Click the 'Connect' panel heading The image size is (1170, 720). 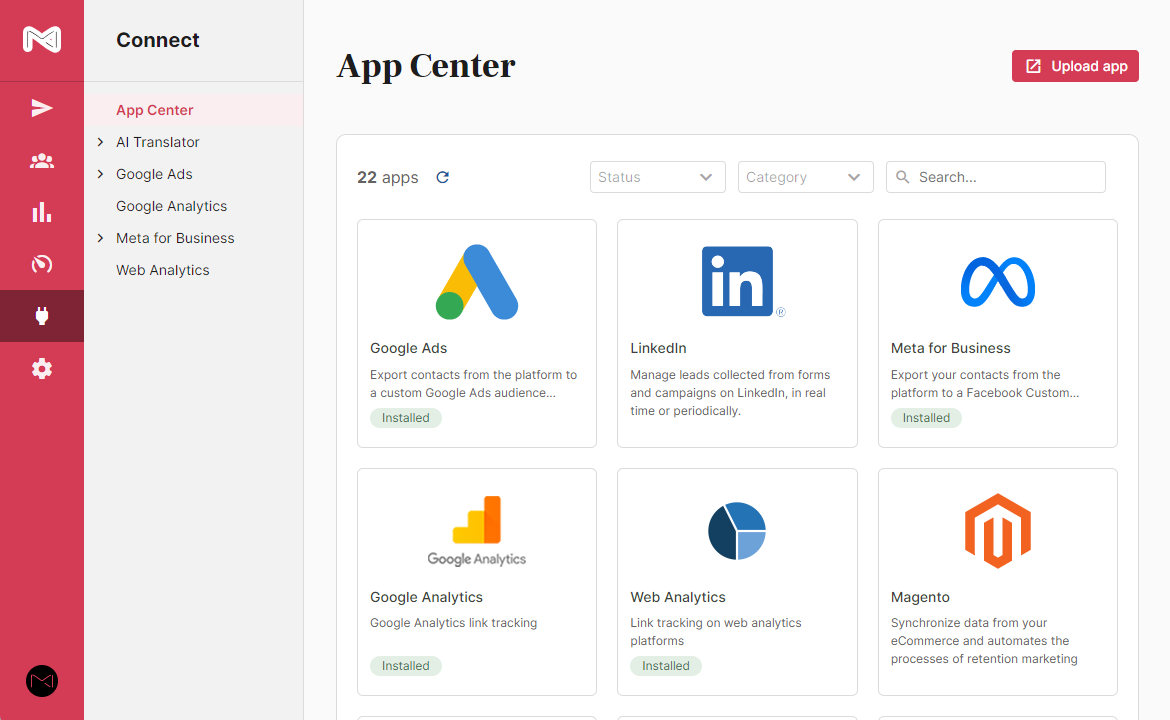(x=157, y=40)
